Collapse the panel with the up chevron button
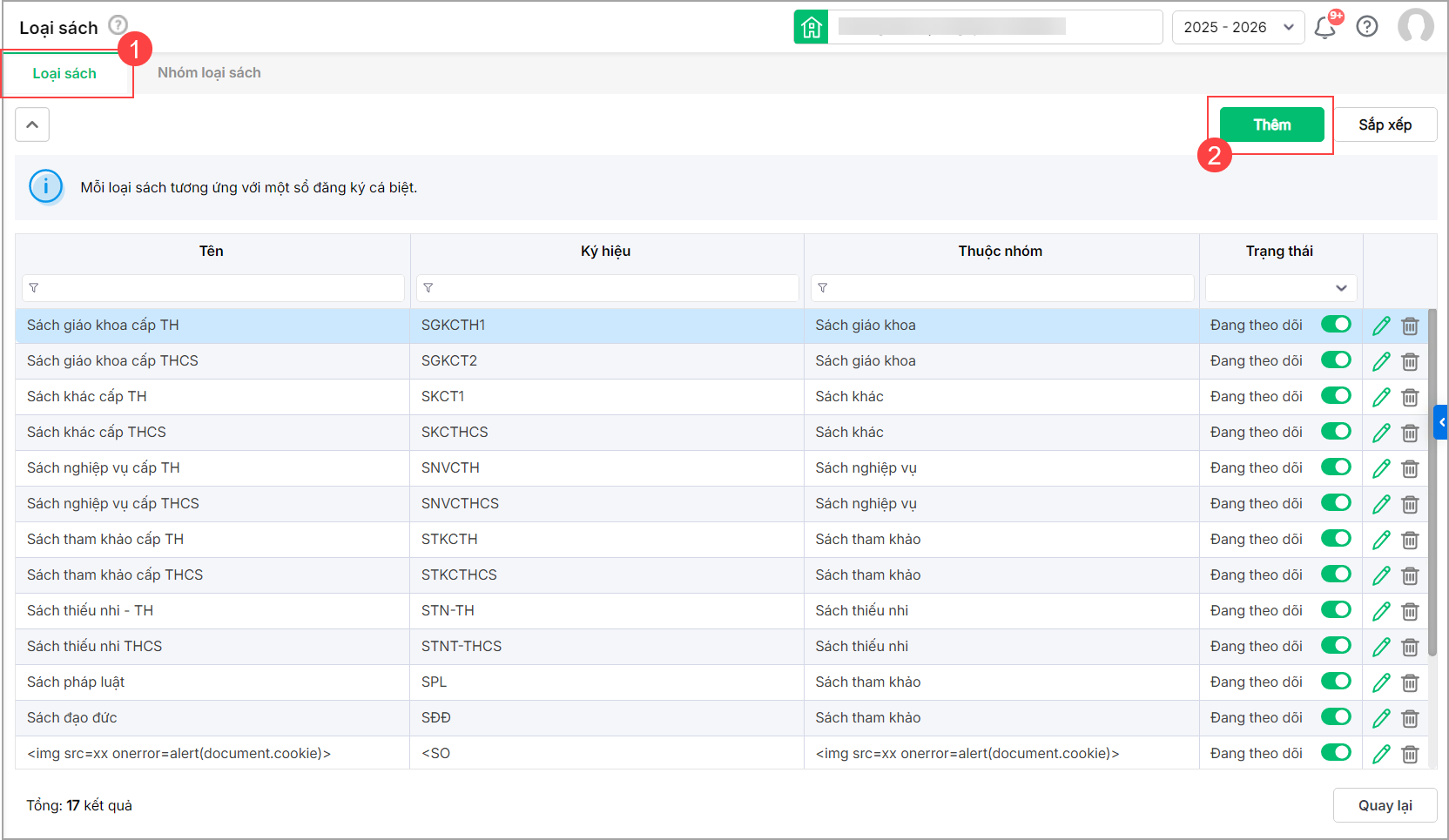 (x=32, y=124)
